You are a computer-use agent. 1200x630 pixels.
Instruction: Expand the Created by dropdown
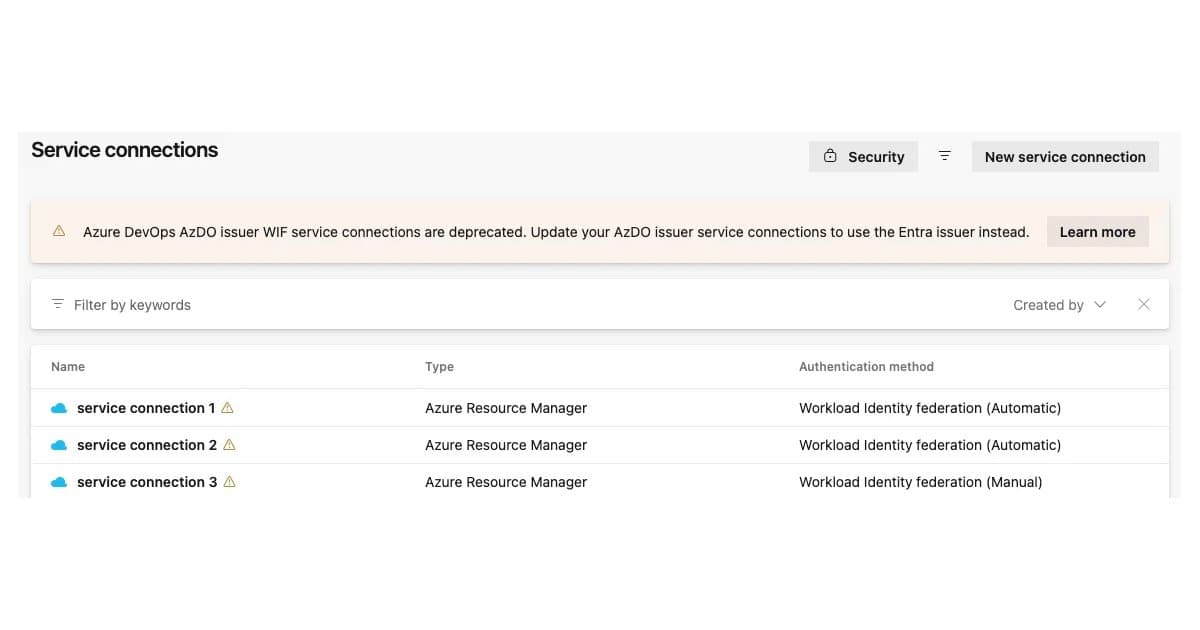point(1059,305)
